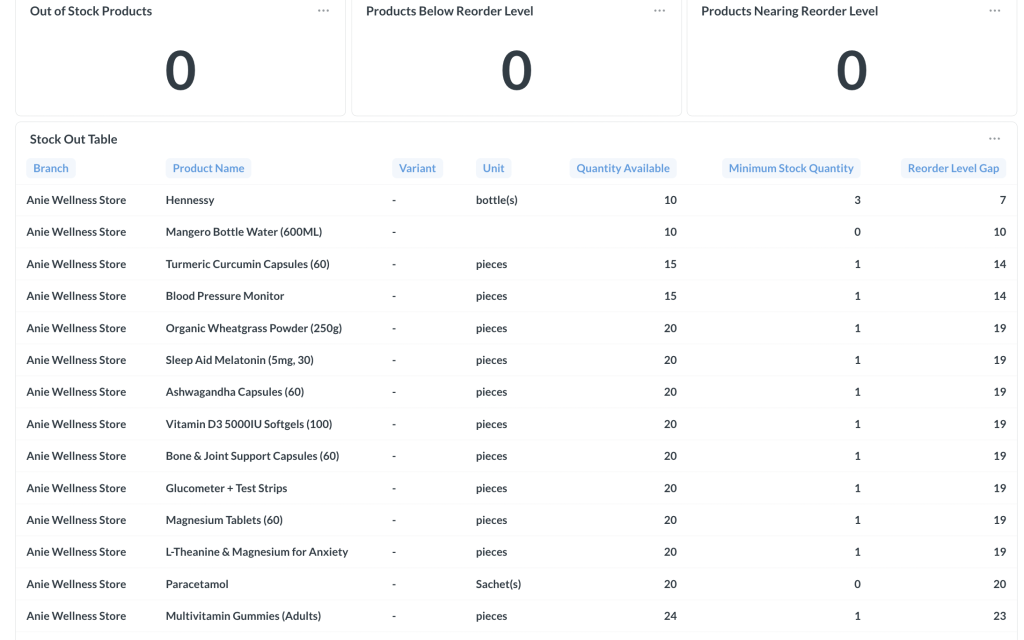Click the Blood Pressure Monitor product name

pos(227,295)
